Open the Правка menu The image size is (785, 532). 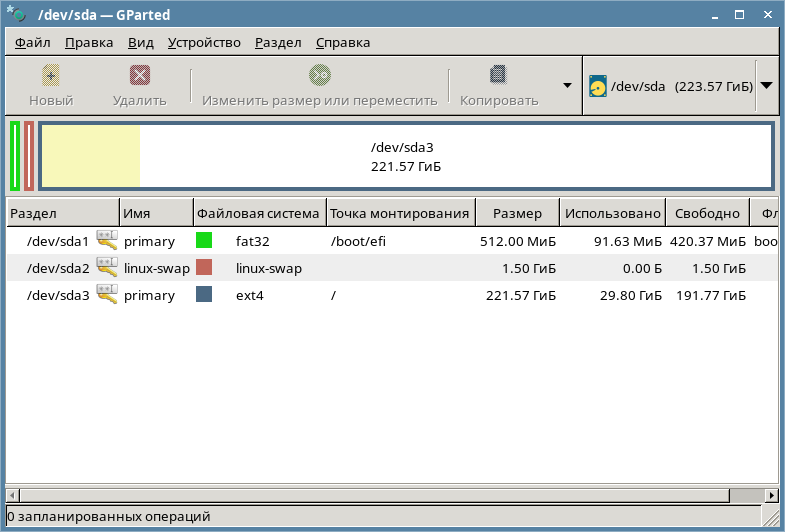[89, 43]
